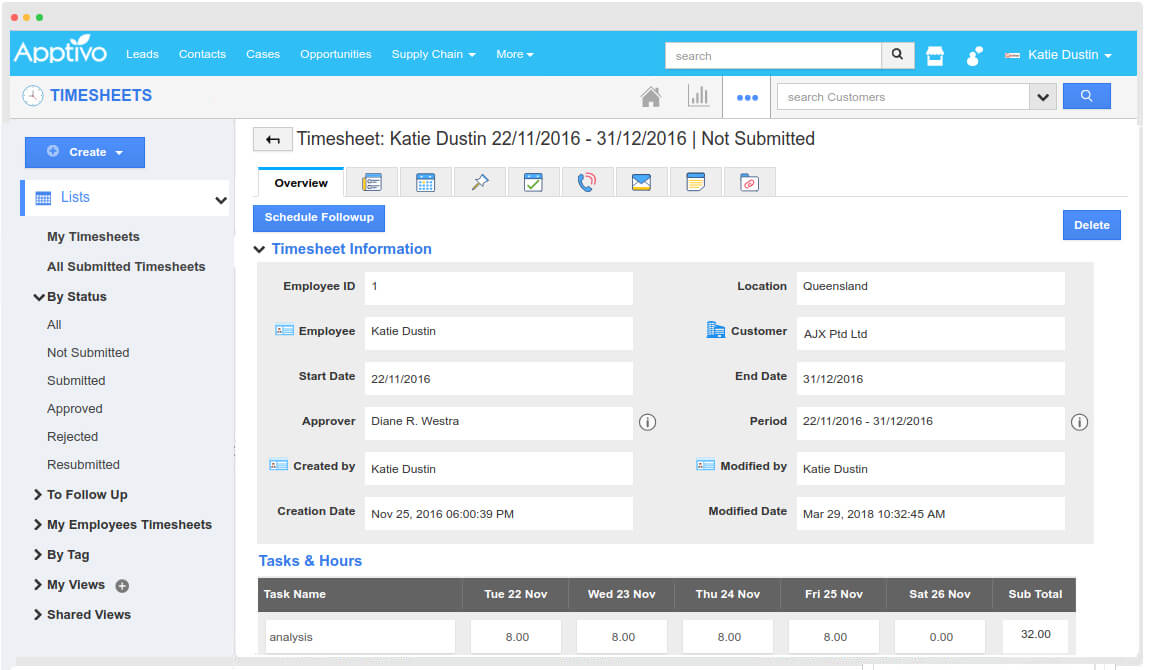Click the info icon next to Approver

coord(647,422)
